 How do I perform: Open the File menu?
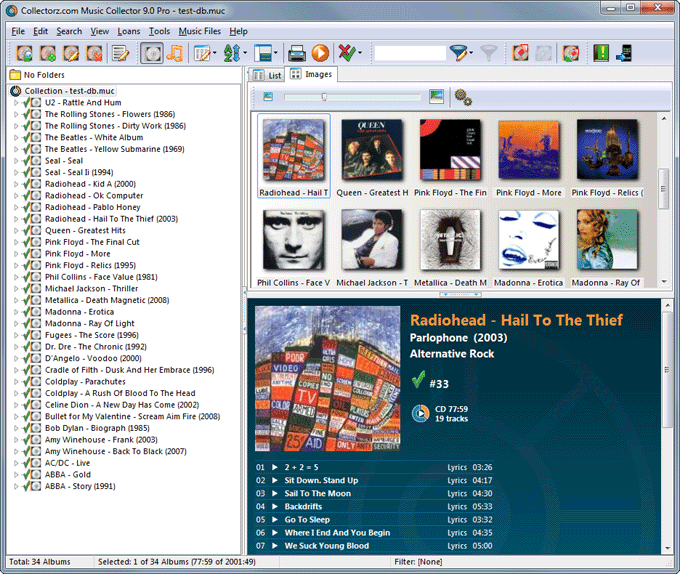pos(18,31)
